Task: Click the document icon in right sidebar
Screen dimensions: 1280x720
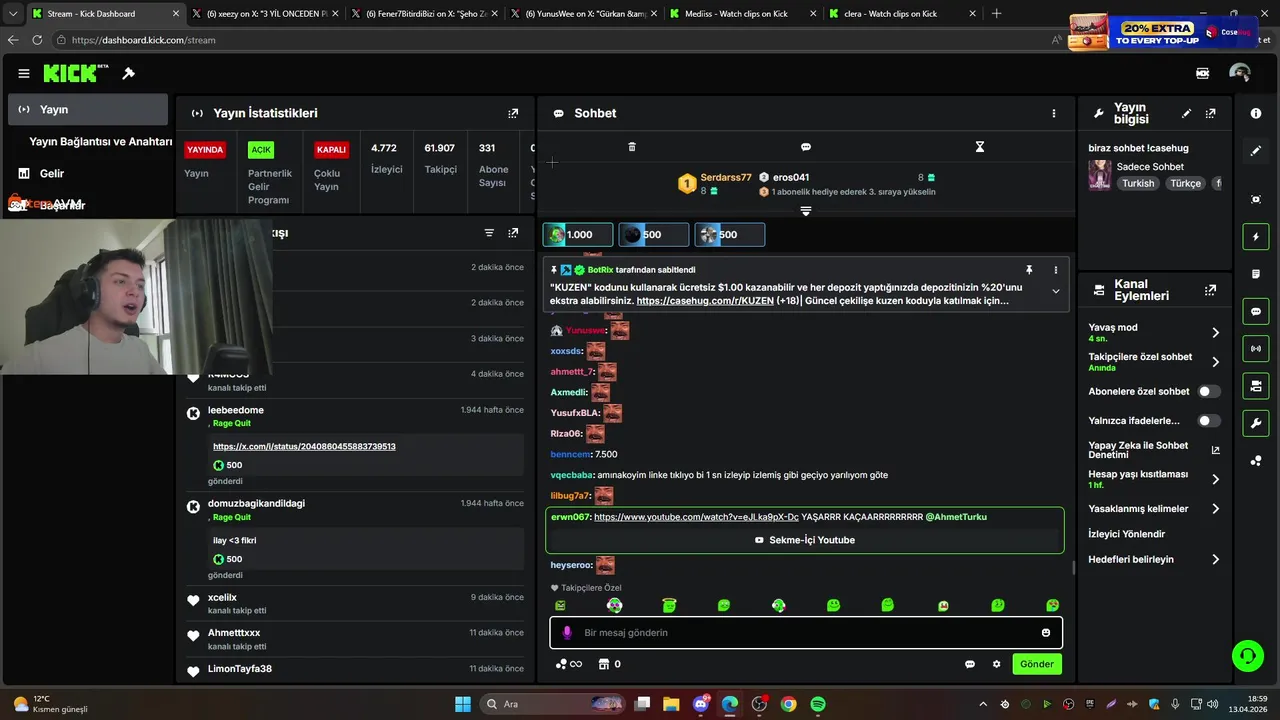Action: pos(1256,274)
